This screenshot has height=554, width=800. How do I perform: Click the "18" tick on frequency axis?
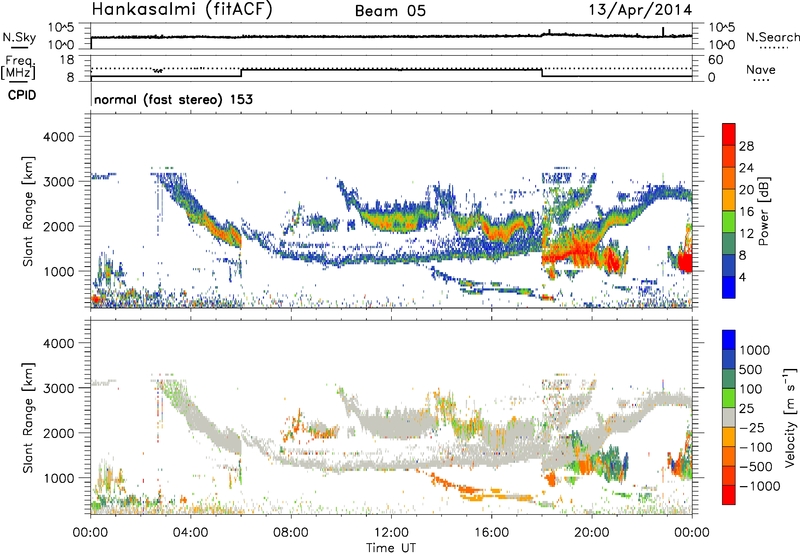pyautogui.click(x=67, y=60)
